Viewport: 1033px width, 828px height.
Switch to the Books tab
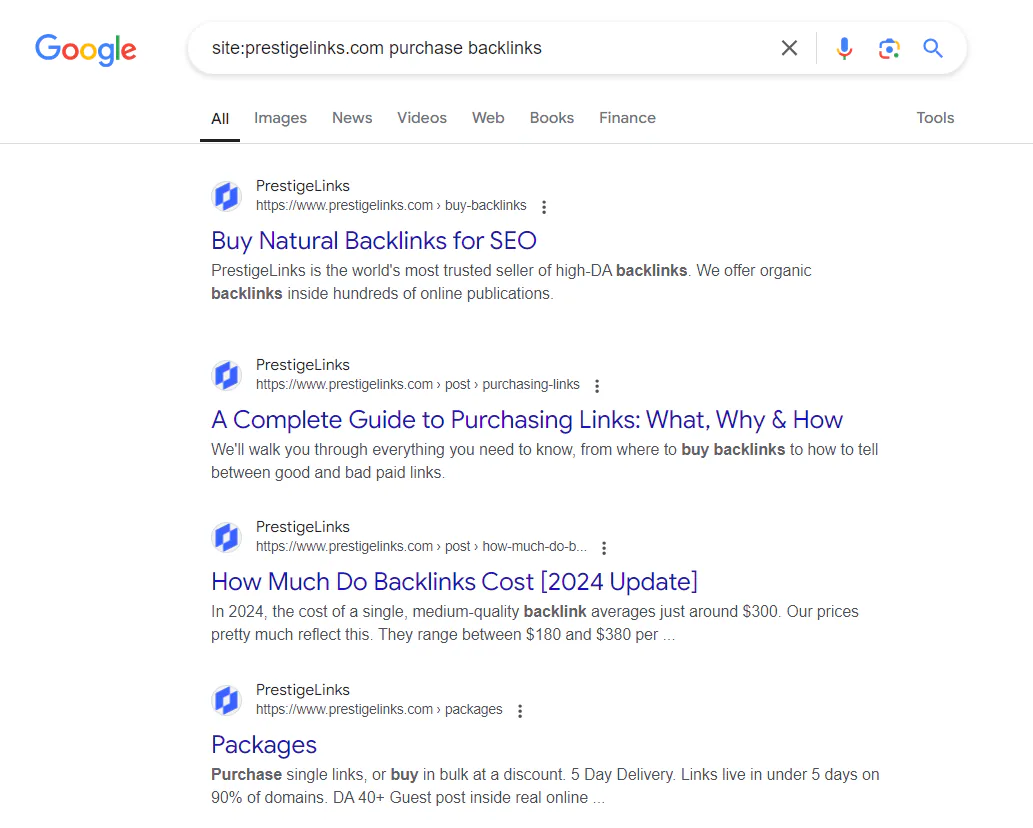pyautogui.click(x=551, y=118)
